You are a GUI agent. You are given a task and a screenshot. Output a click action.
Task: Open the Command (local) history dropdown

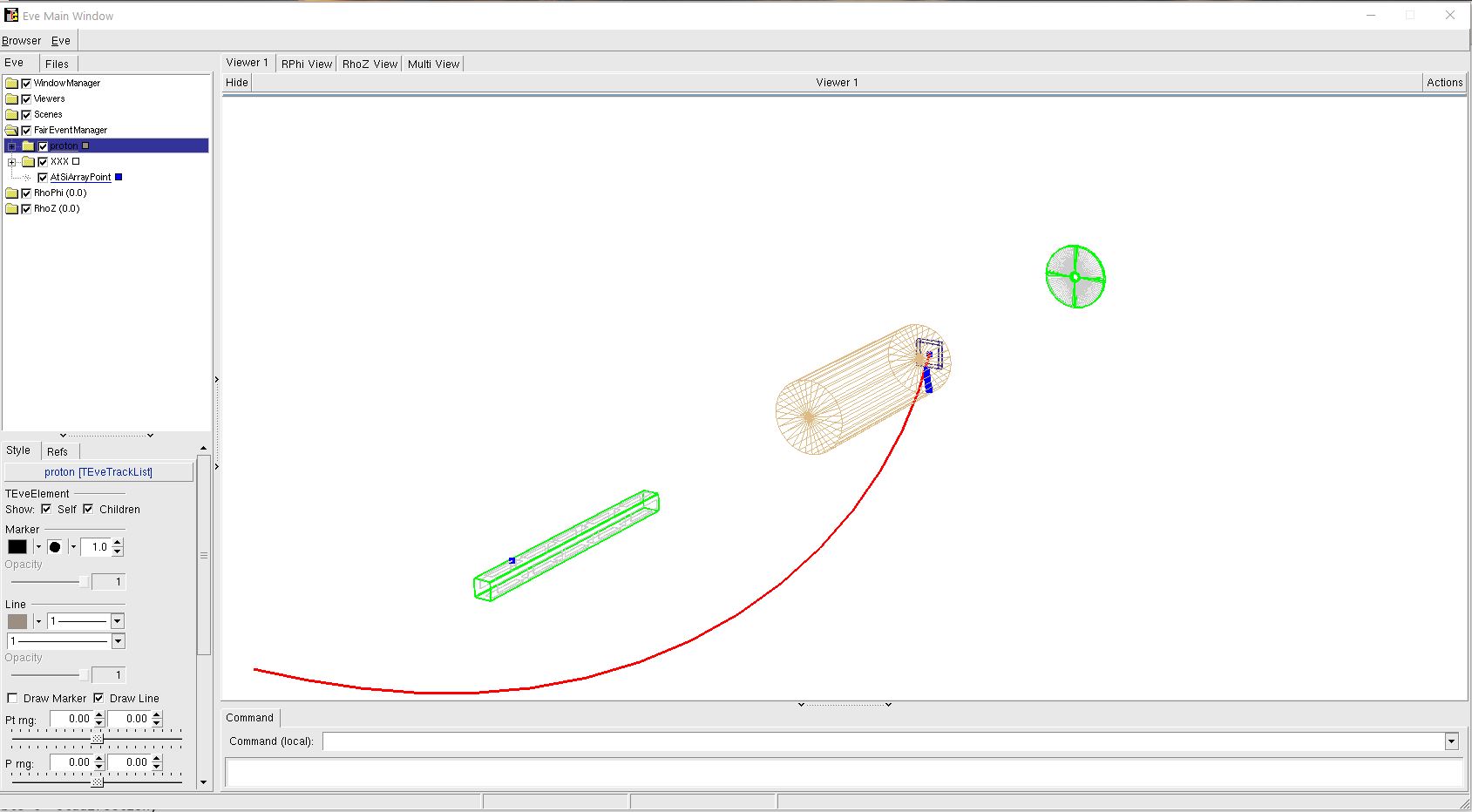click(1451, 741)
